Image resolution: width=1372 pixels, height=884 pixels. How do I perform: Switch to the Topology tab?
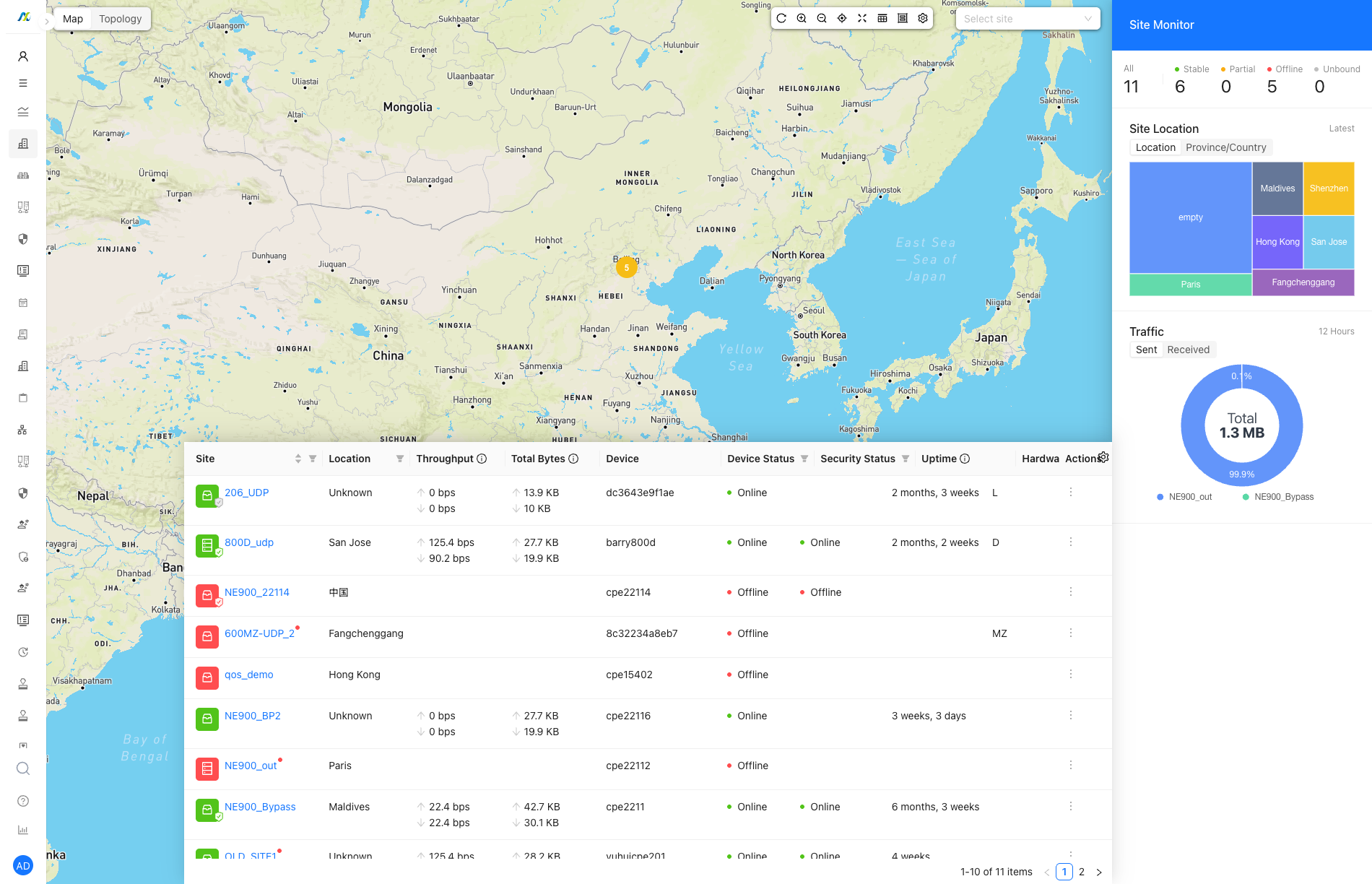pyautogui.click(x=121, y=19)
